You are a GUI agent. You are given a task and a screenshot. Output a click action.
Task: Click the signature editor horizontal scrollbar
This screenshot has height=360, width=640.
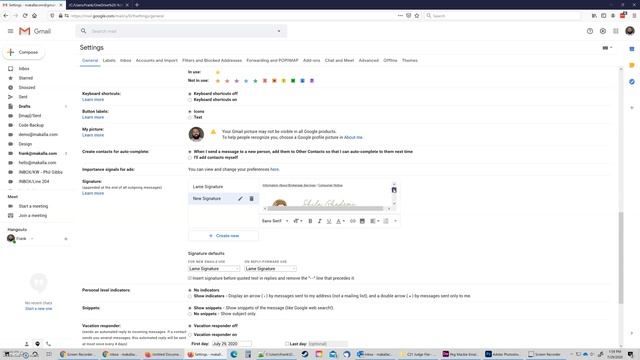click(x=325, y=209)
